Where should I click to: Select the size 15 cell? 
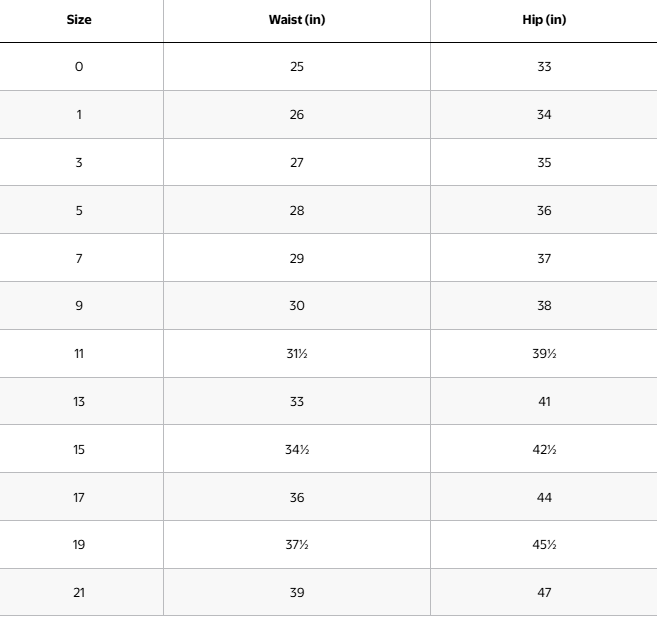coord(79,450)
